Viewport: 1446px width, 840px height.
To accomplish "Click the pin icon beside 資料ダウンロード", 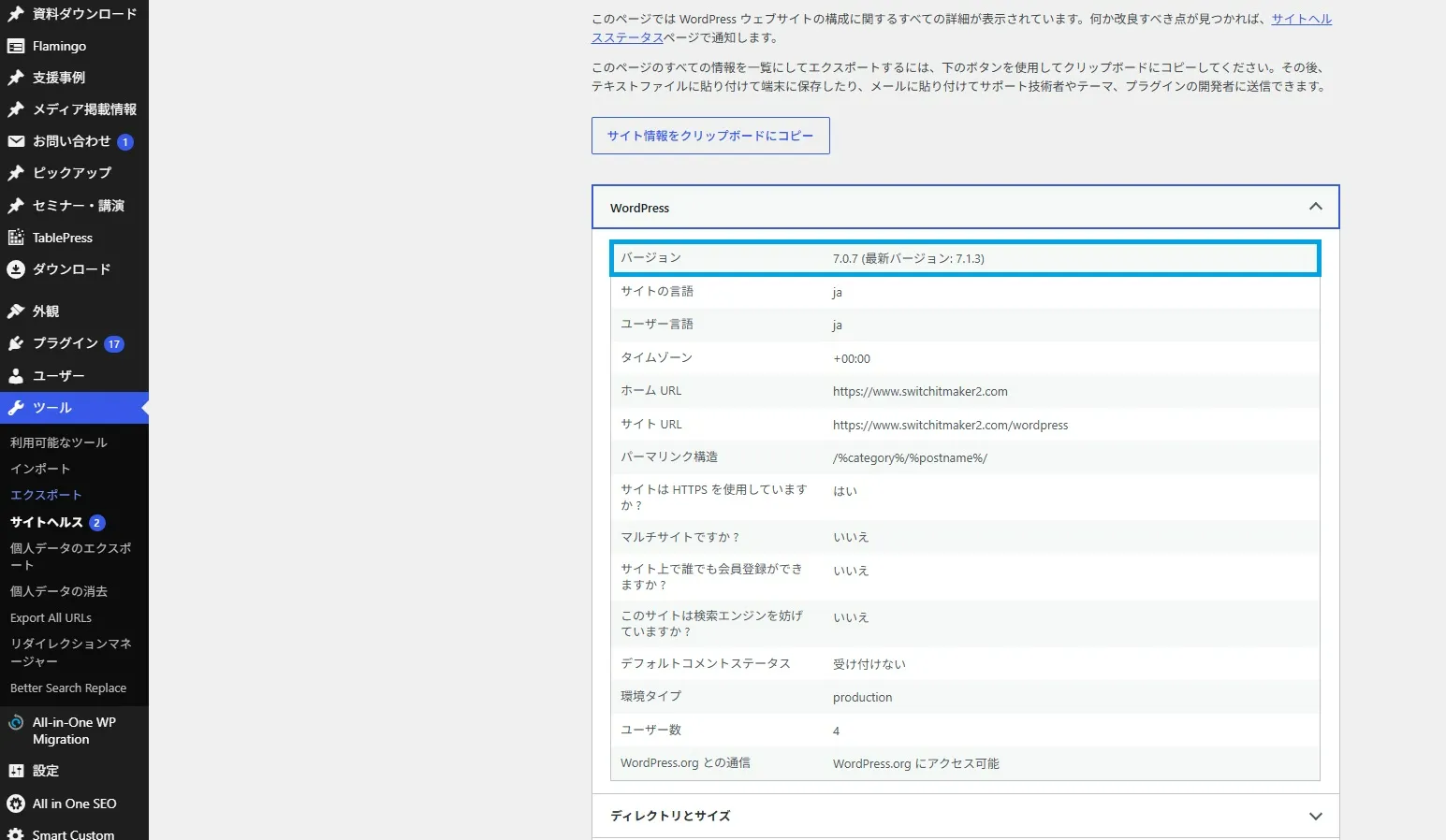I will [16, 14].
